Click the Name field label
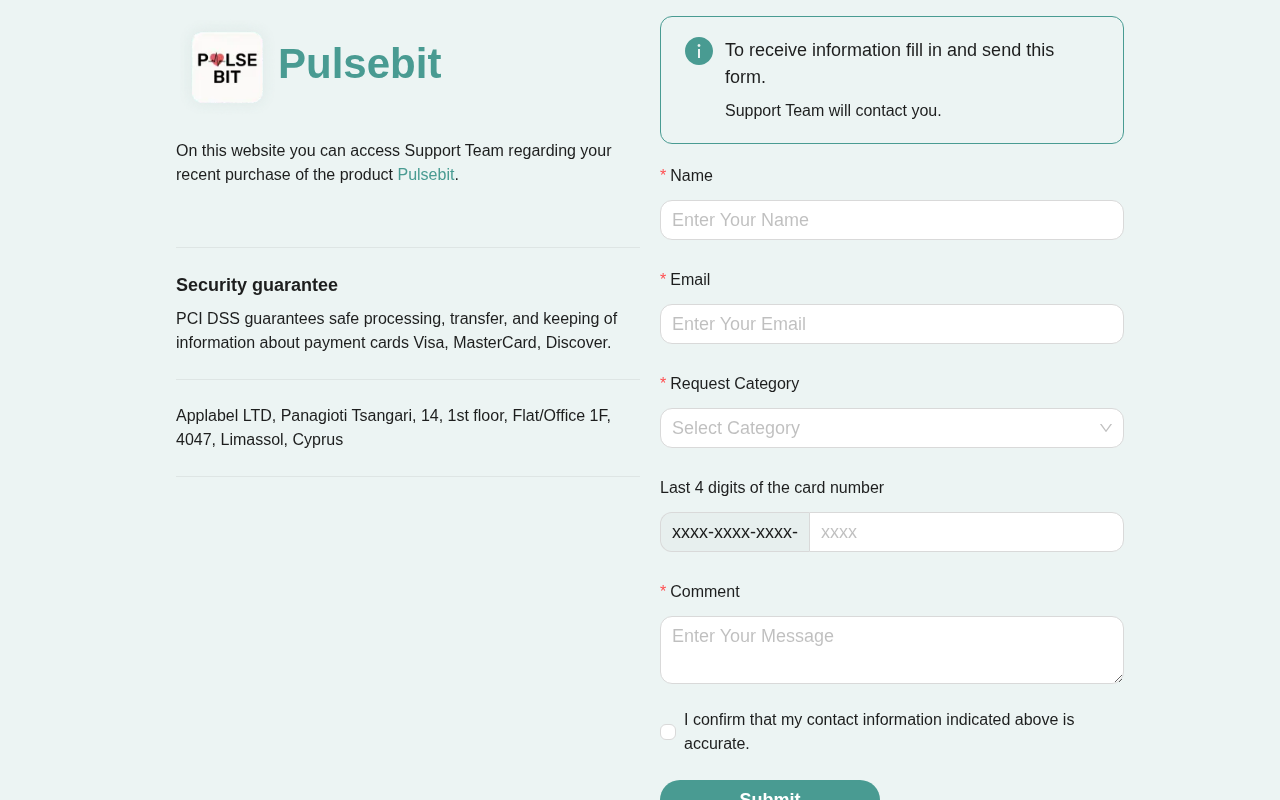This screenshot has height=800, width=1280. click(x=691, y=176)
